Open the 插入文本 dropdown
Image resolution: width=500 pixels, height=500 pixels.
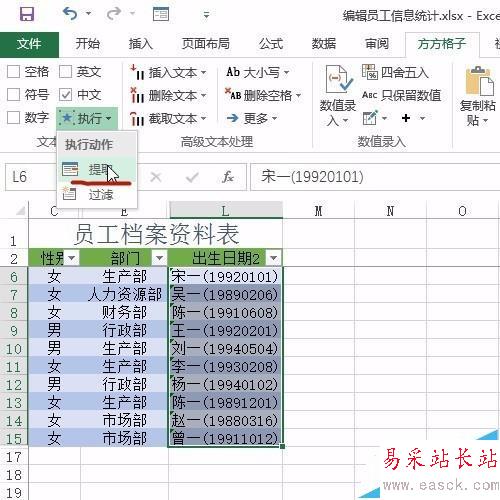click(169, 72)
